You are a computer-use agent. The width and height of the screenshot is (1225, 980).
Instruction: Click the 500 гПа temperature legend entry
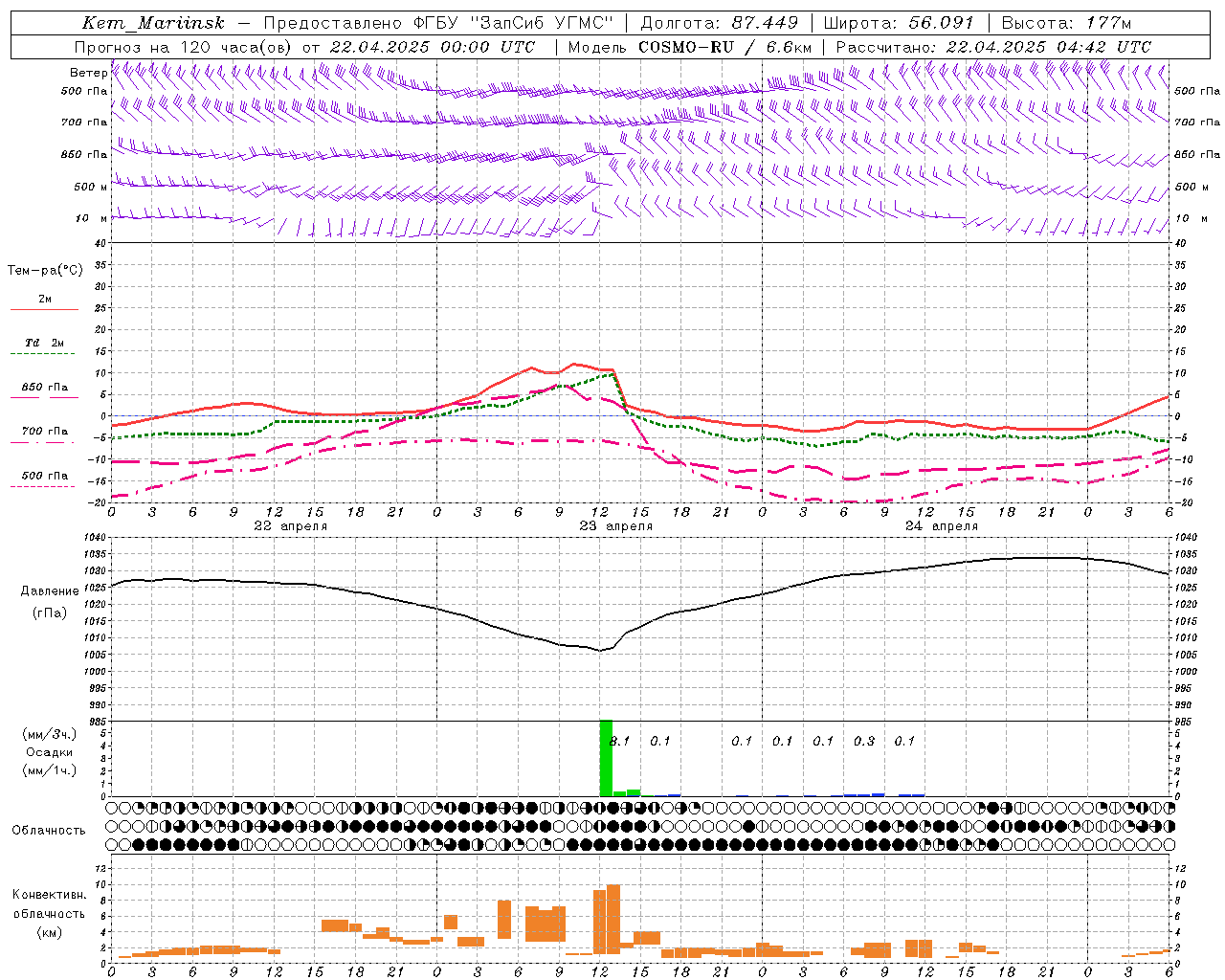(x=44, y=476)
